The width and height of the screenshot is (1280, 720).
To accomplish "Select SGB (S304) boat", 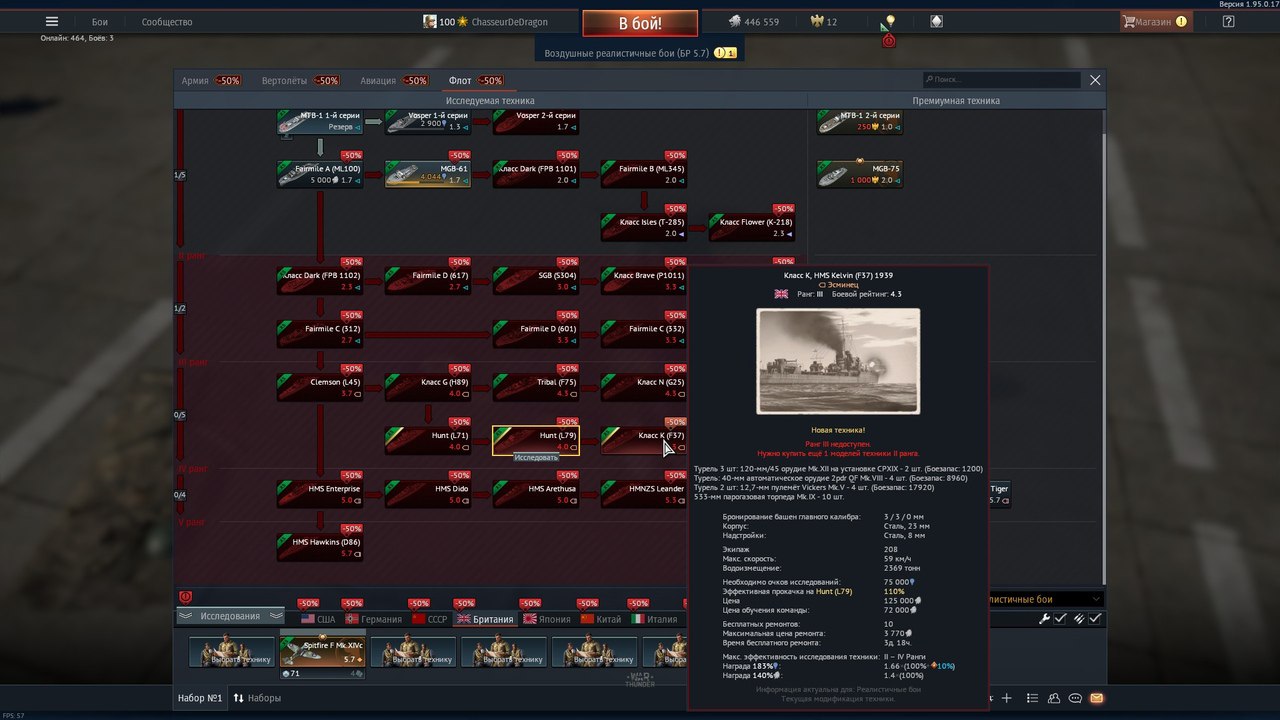I will pyautogui.click(x=536, y=280).
